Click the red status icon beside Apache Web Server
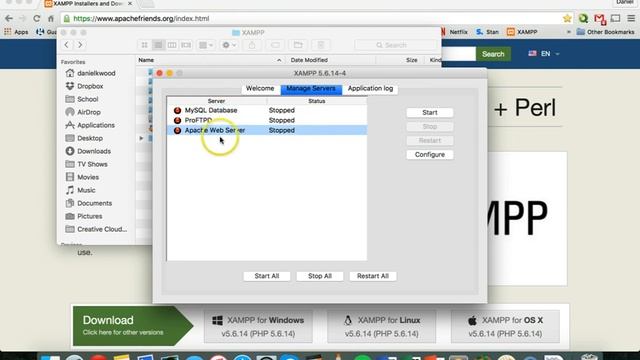Viewport: 640px width, 360px height. tap(177, 131)
